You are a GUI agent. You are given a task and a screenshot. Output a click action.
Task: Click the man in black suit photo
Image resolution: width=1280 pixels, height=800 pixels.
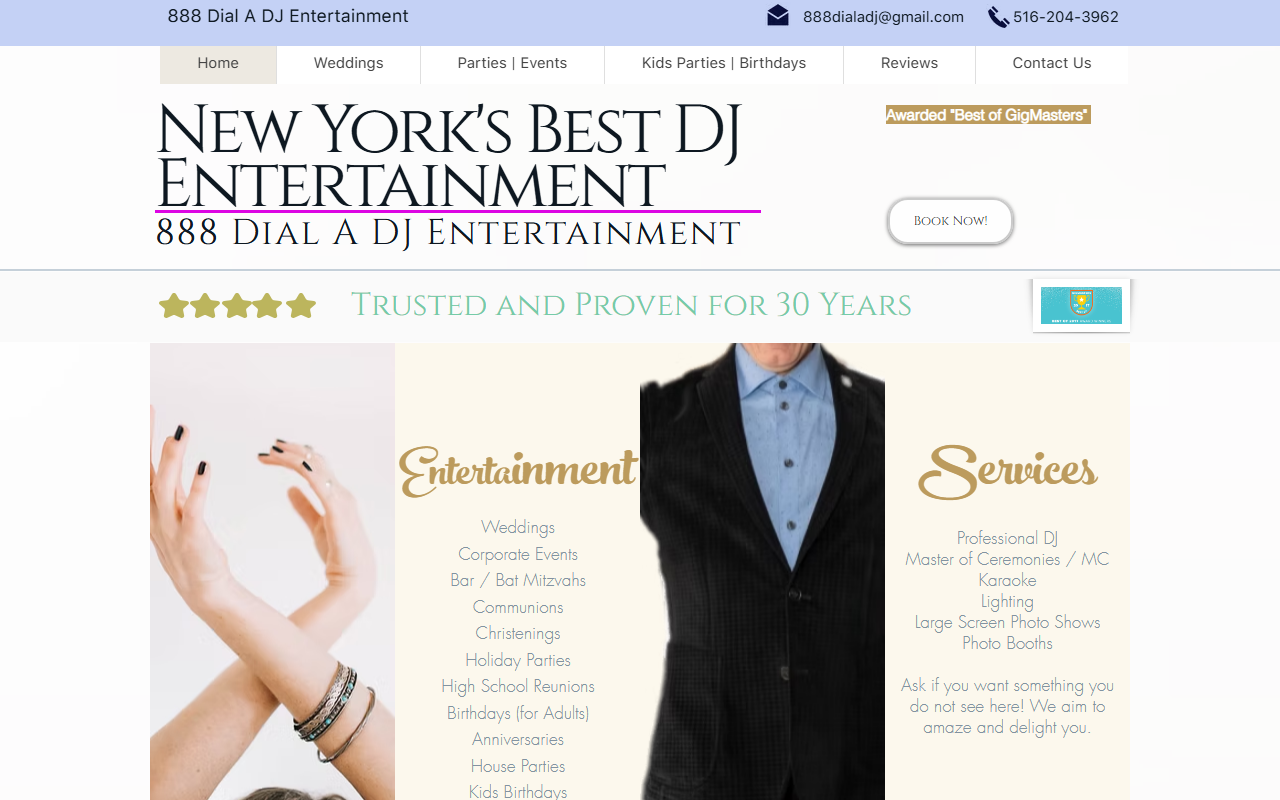[762, 571]
